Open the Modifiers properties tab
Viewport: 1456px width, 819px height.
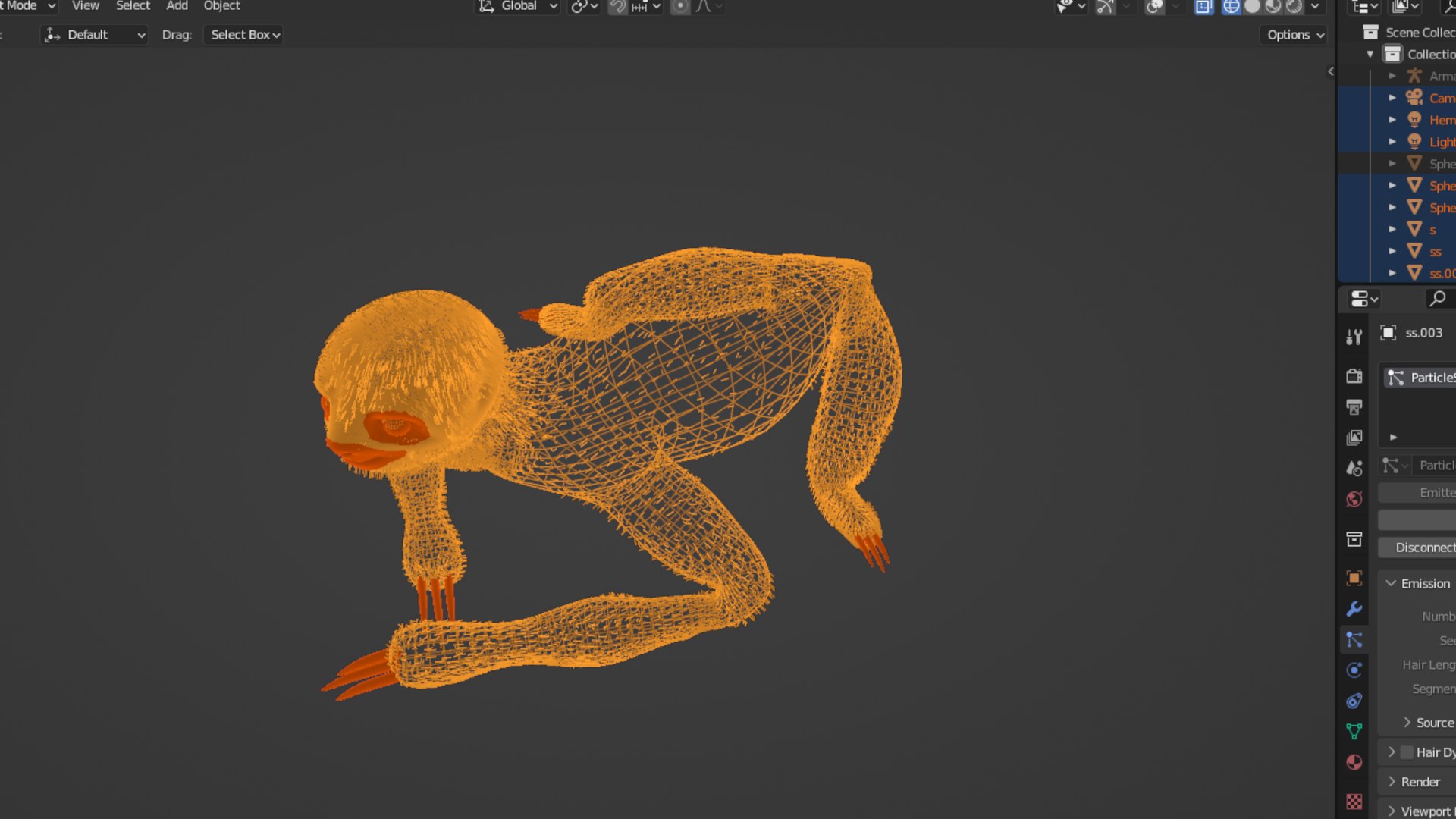(x=1354, y=609)
